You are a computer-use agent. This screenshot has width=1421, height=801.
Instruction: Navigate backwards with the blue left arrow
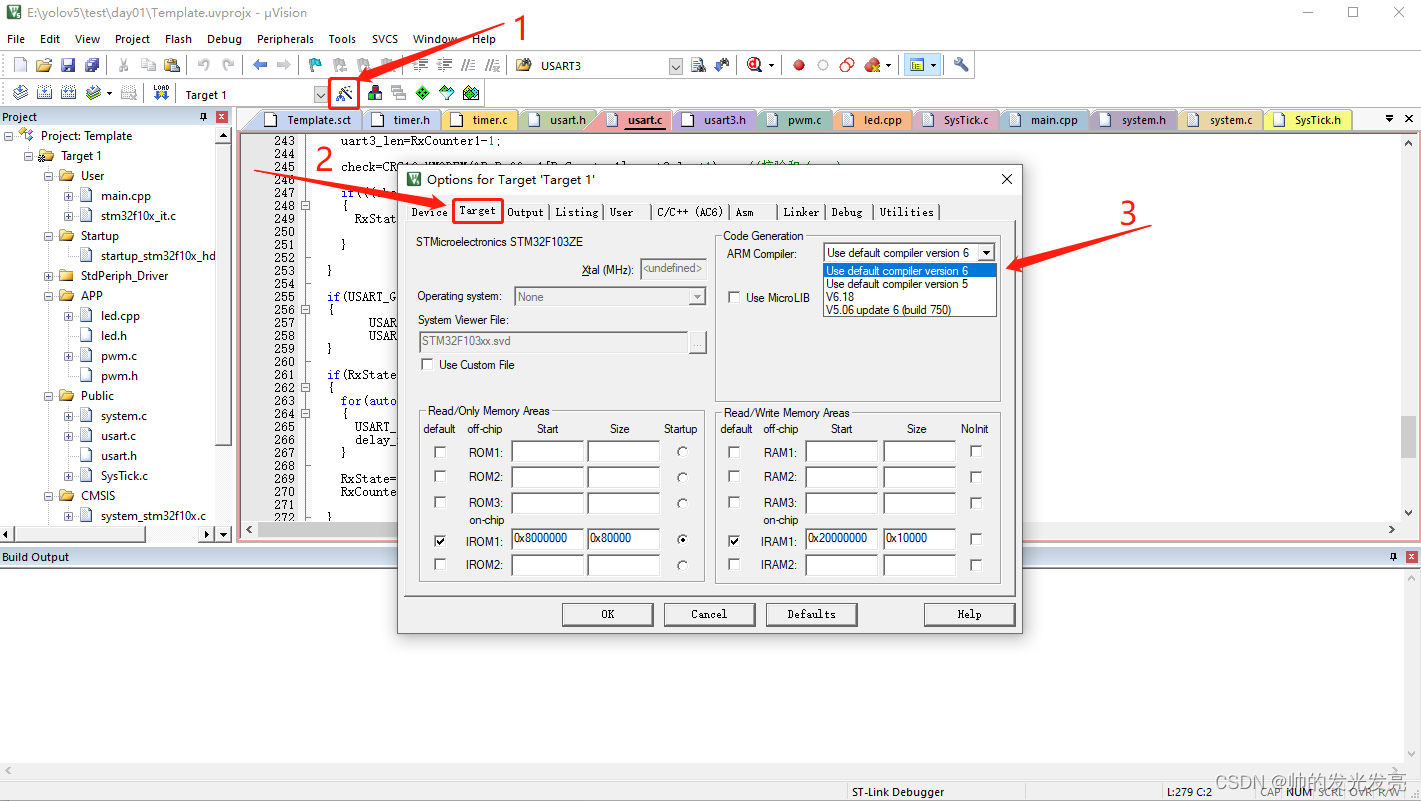tap(260, 65)
